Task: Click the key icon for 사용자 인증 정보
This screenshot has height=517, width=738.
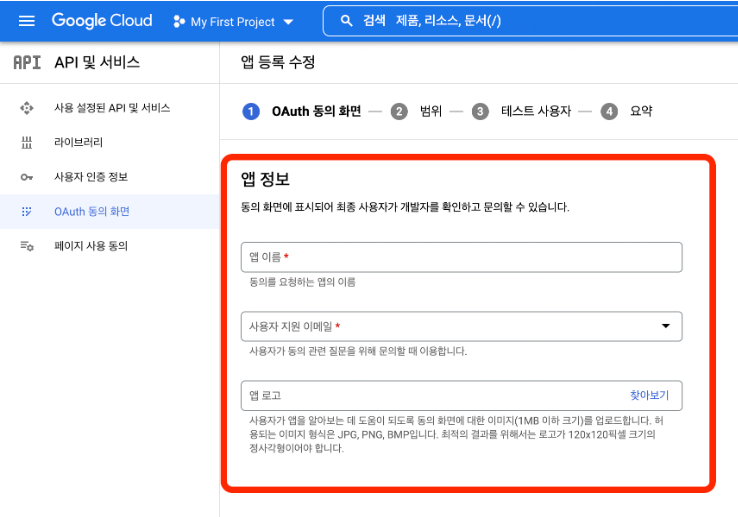Action: tap(27, 178)
